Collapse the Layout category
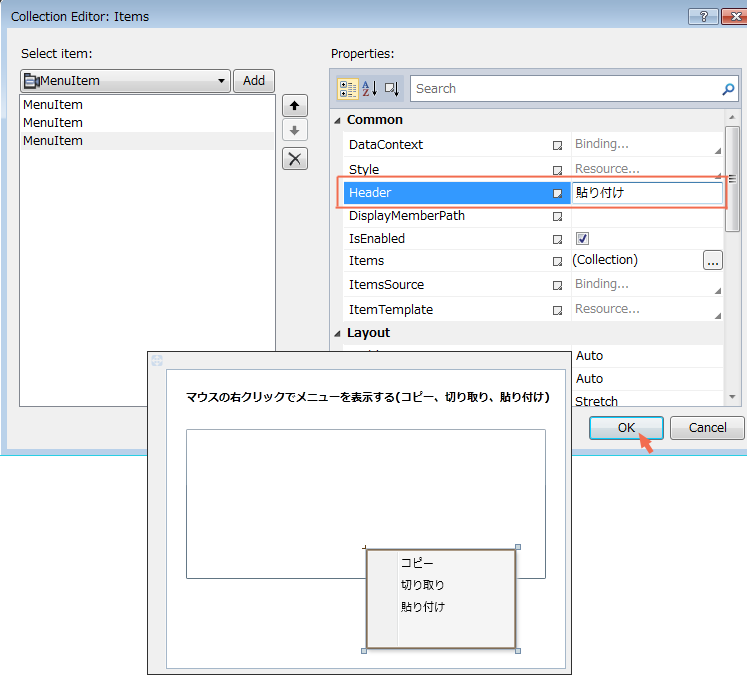 click(337, 333)
